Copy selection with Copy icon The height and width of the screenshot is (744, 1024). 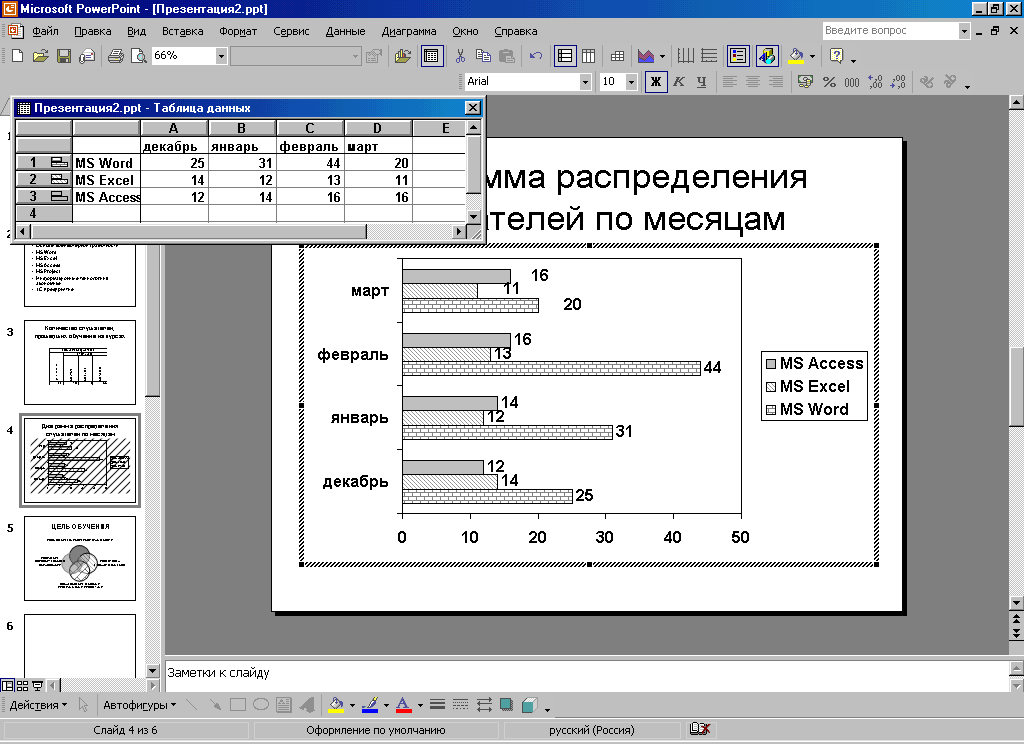point(483,56)
